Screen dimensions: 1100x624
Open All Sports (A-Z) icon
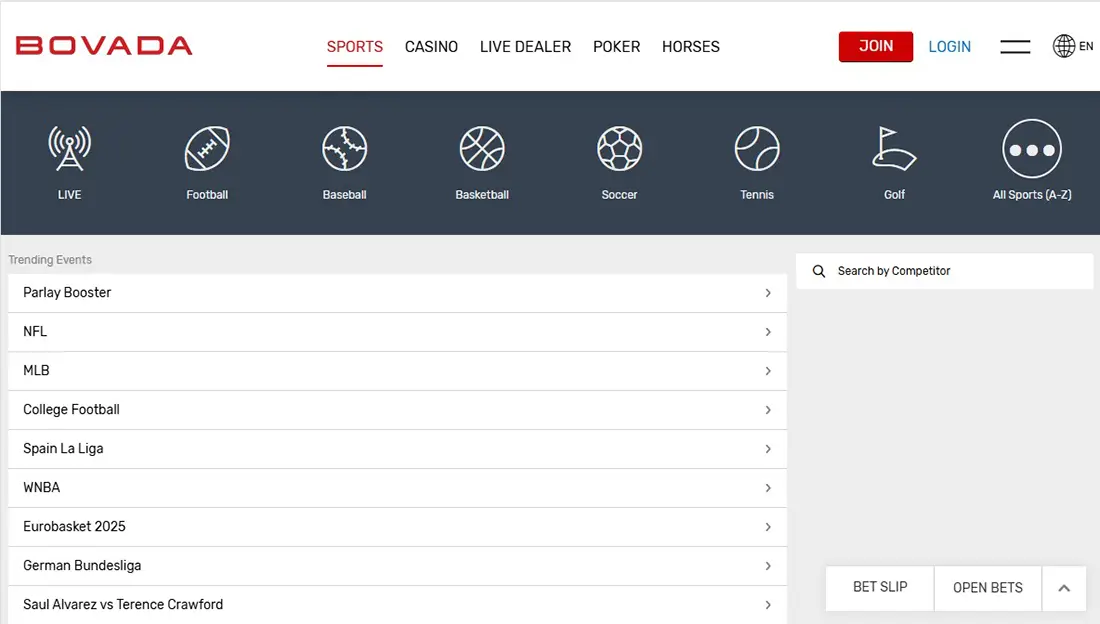(1031, 149)
